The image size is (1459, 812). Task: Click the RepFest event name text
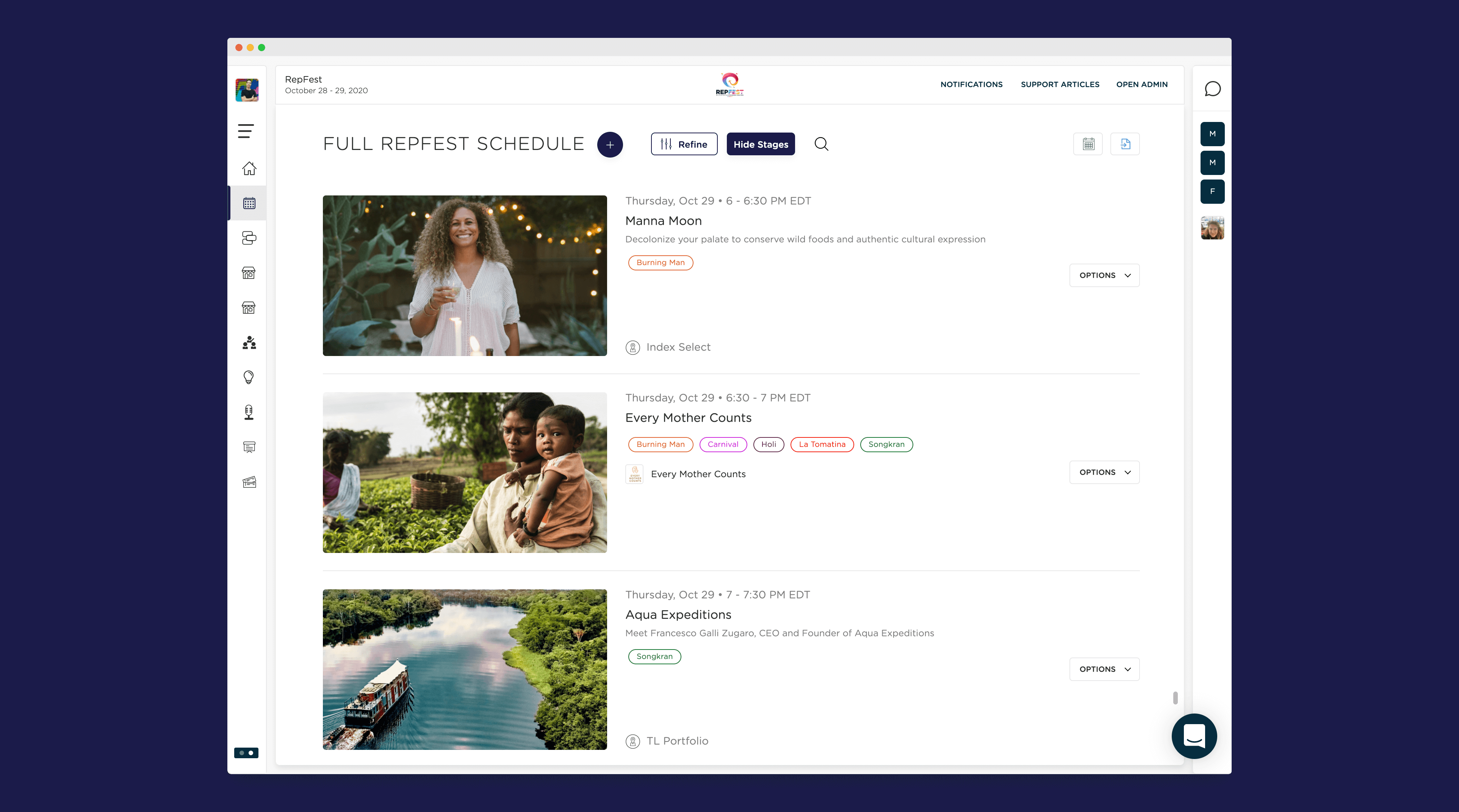303,79
